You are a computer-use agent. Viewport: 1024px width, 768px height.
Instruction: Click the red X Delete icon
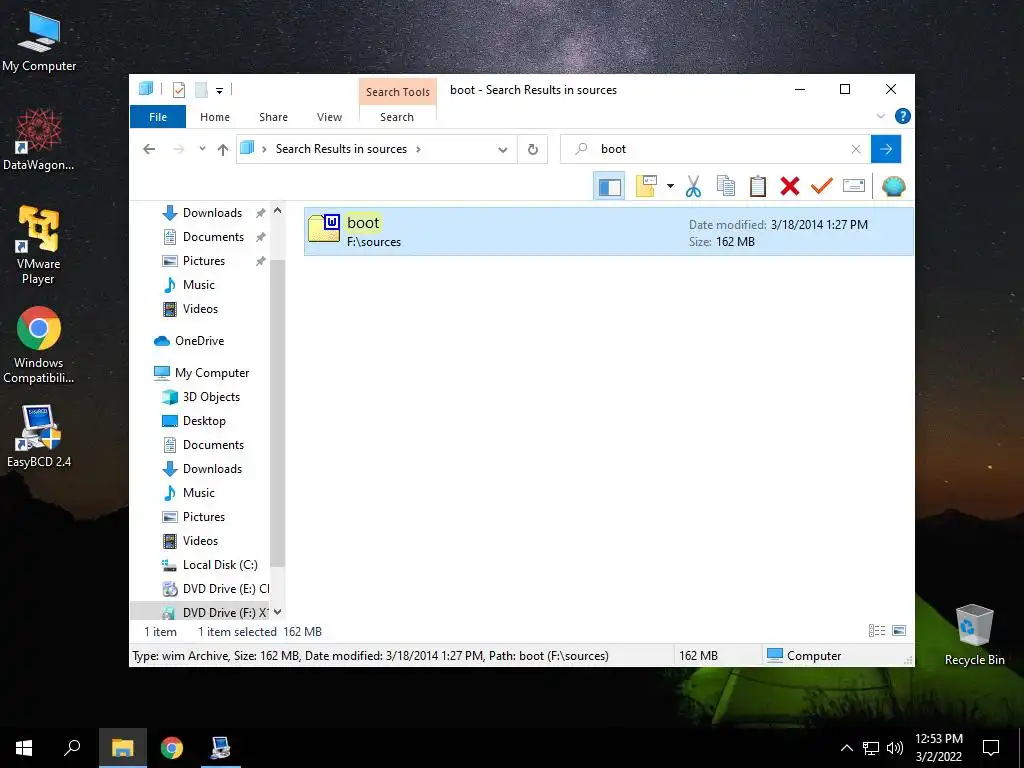(x=790, y=187)
